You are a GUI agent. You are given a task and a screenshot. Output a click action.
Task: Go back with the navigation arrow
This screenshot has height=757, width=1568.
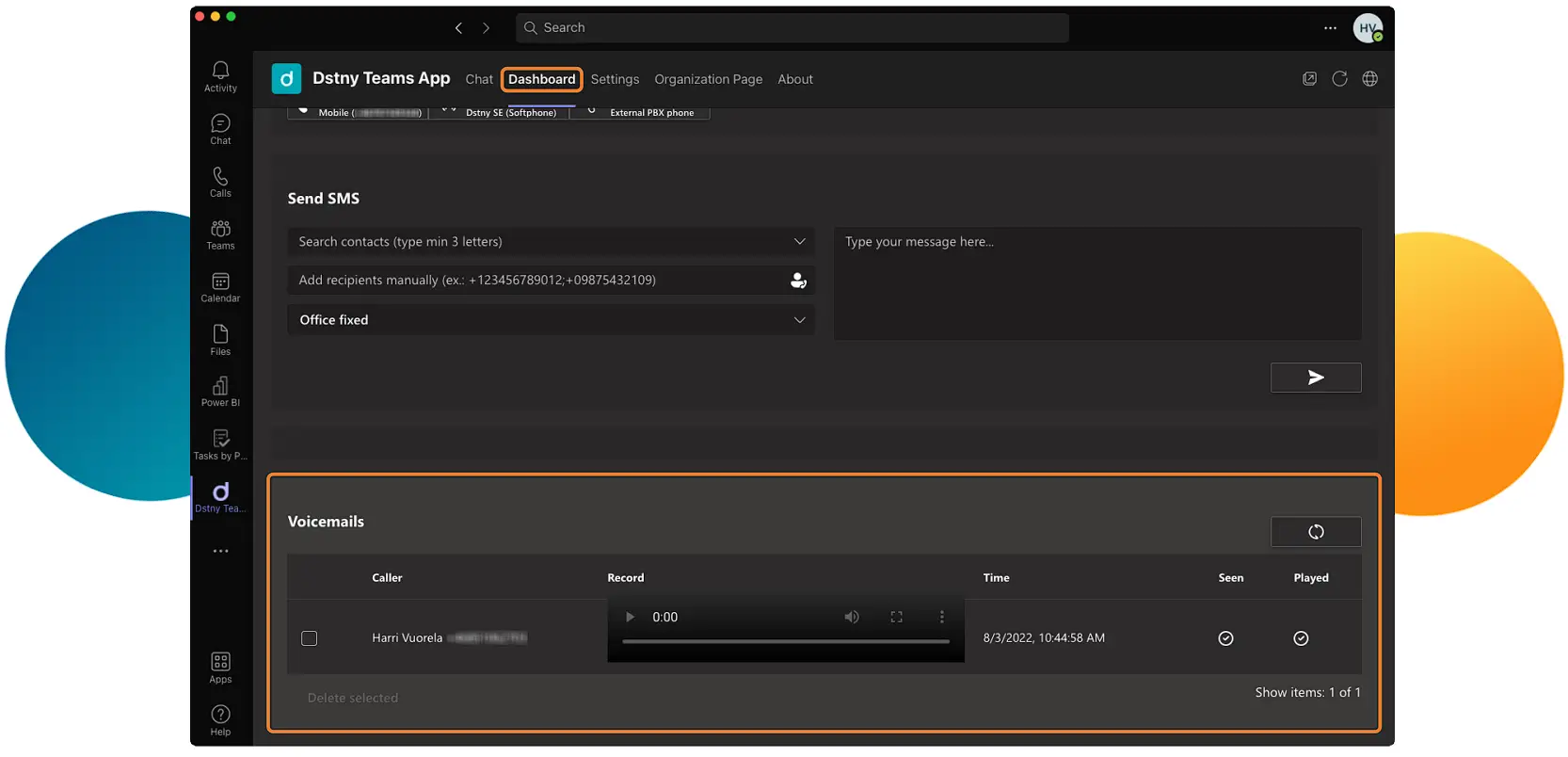tap(458, 28)
